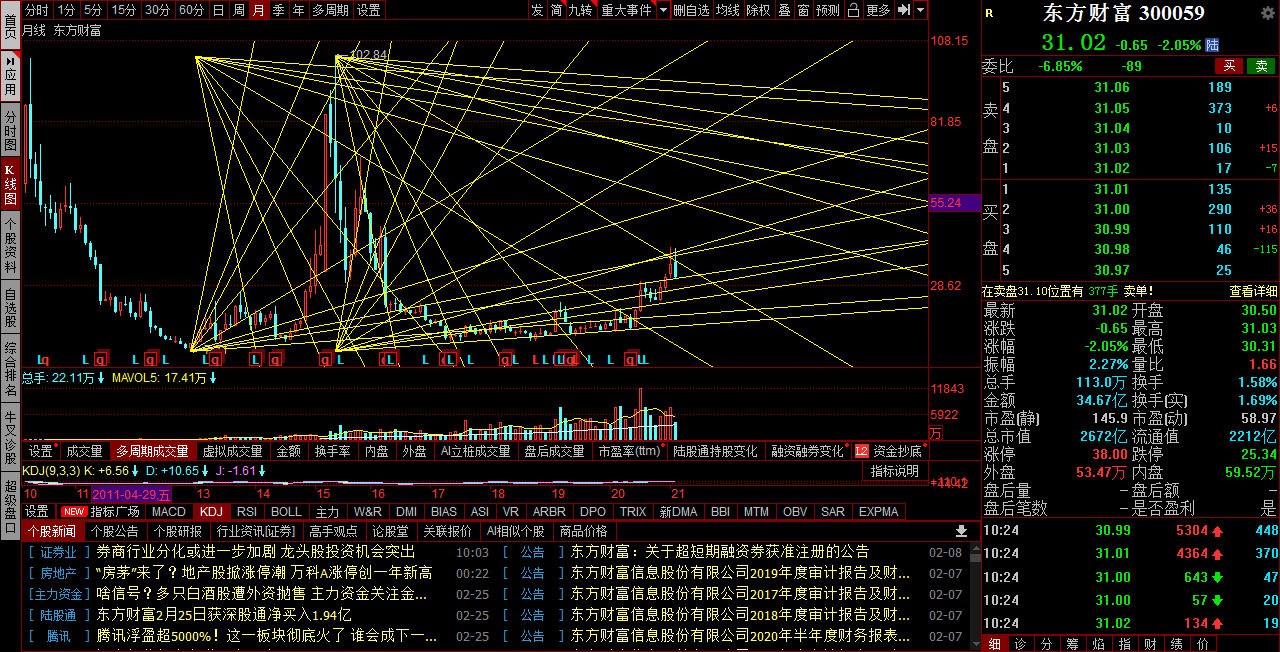The image size is (1280, 652).
Task: Open the 设置 button in period toolbar
Action: pyautogui.click(x=369, y=10)
